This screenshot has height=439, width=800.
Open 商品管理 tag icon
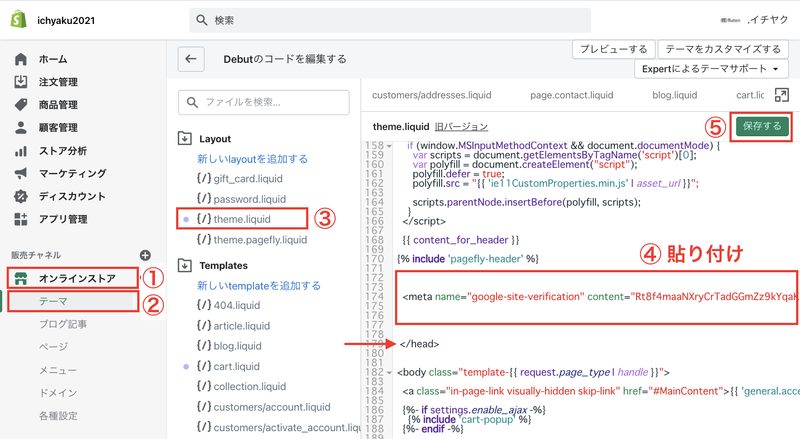pyautogui.click(x=21, y=105)
